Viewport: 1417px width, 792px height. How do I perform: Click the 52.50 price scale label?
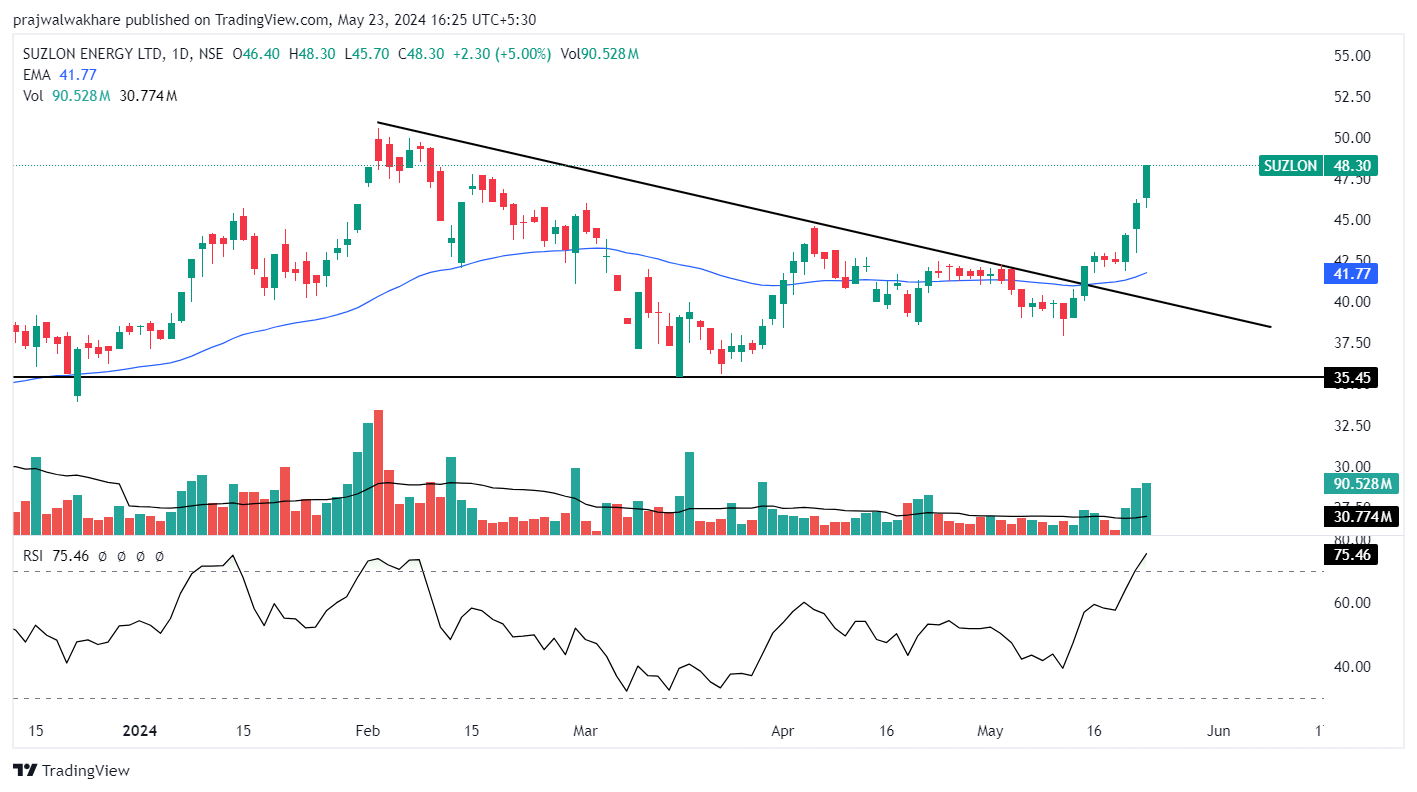[x=1350, y=97]
